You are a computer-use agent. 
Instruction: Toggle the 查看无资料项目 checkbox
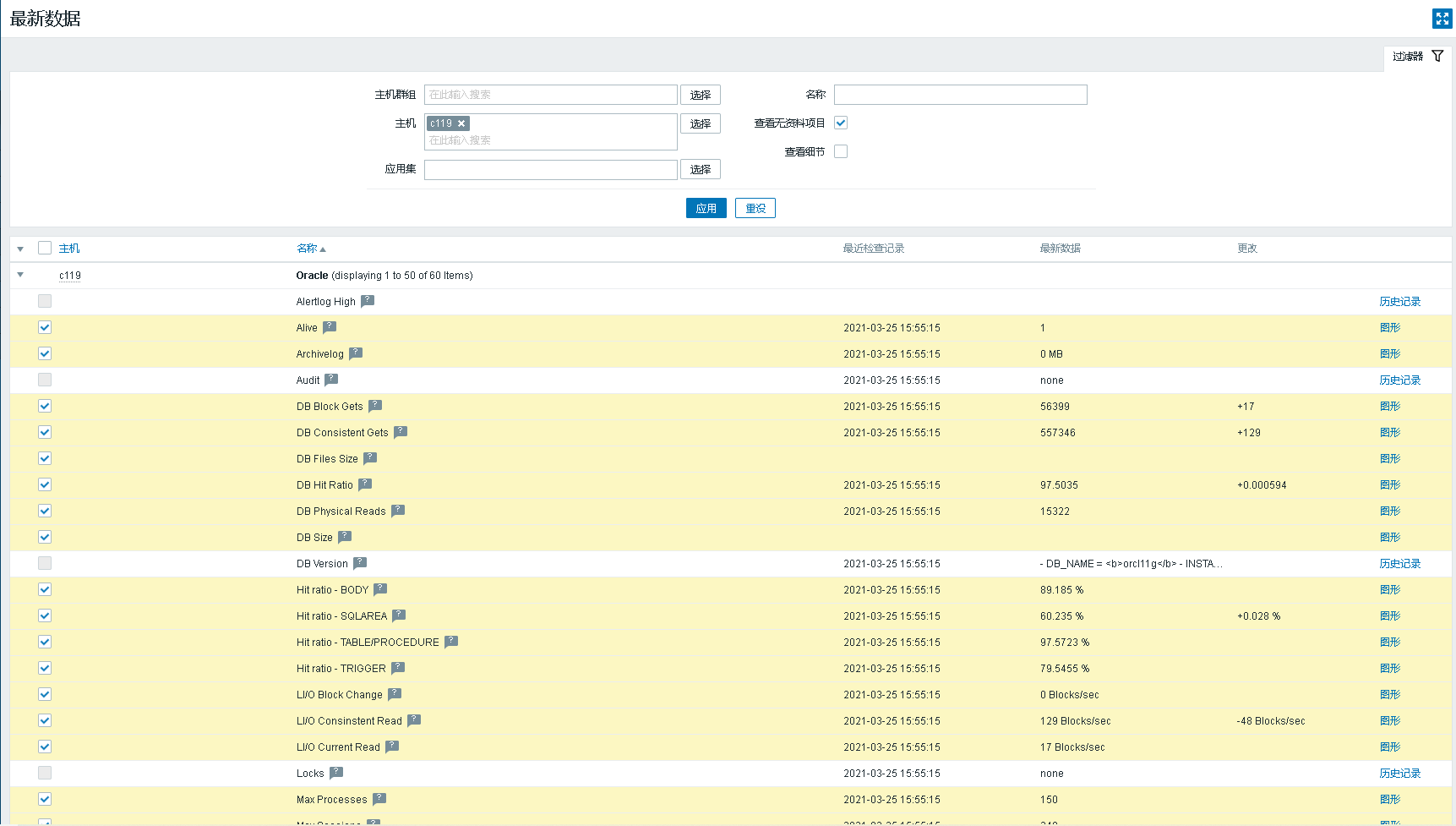[841, 123]
